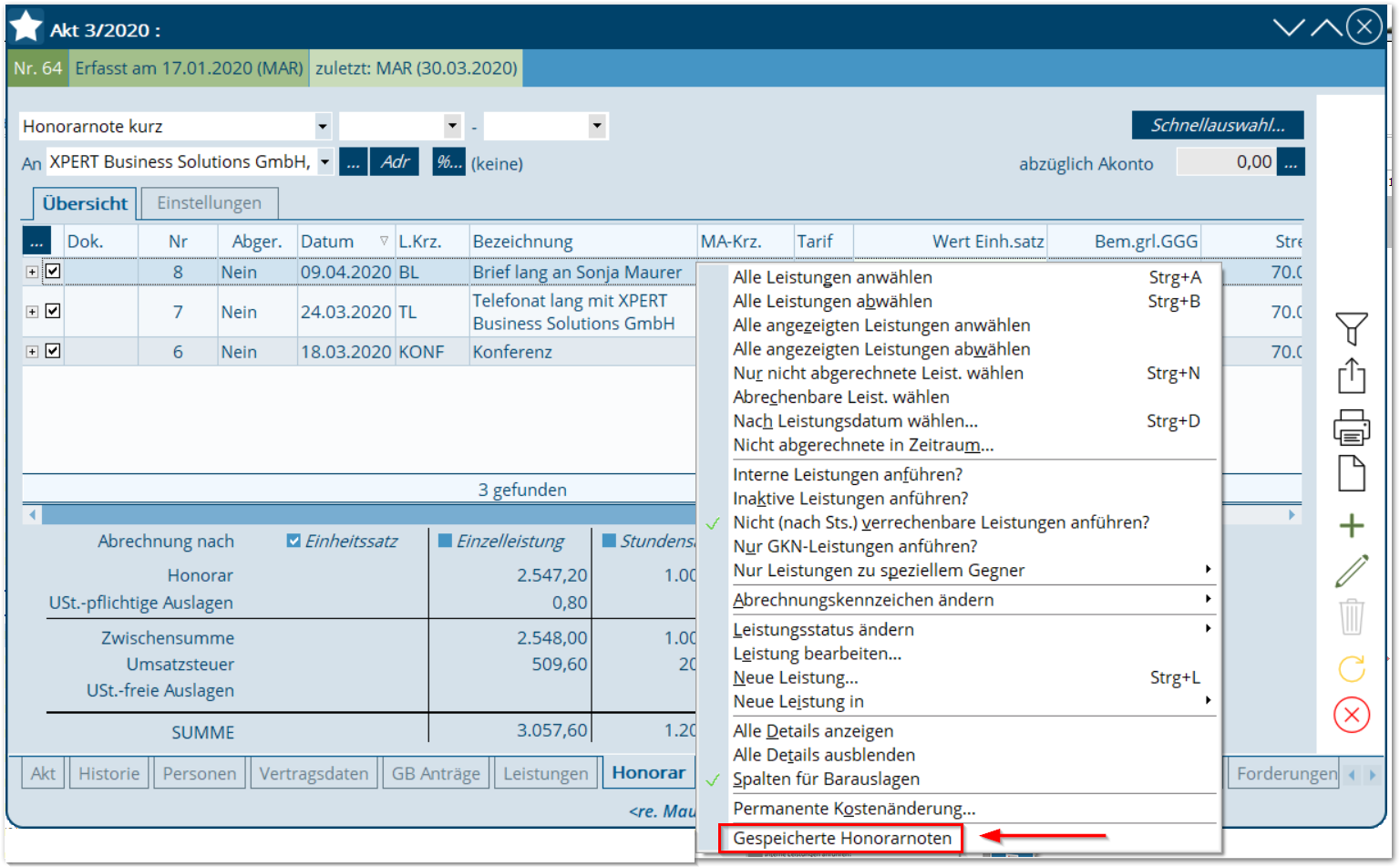Expand row 6 with plus box
1400x867 pixels.
(x=32, y=352)
